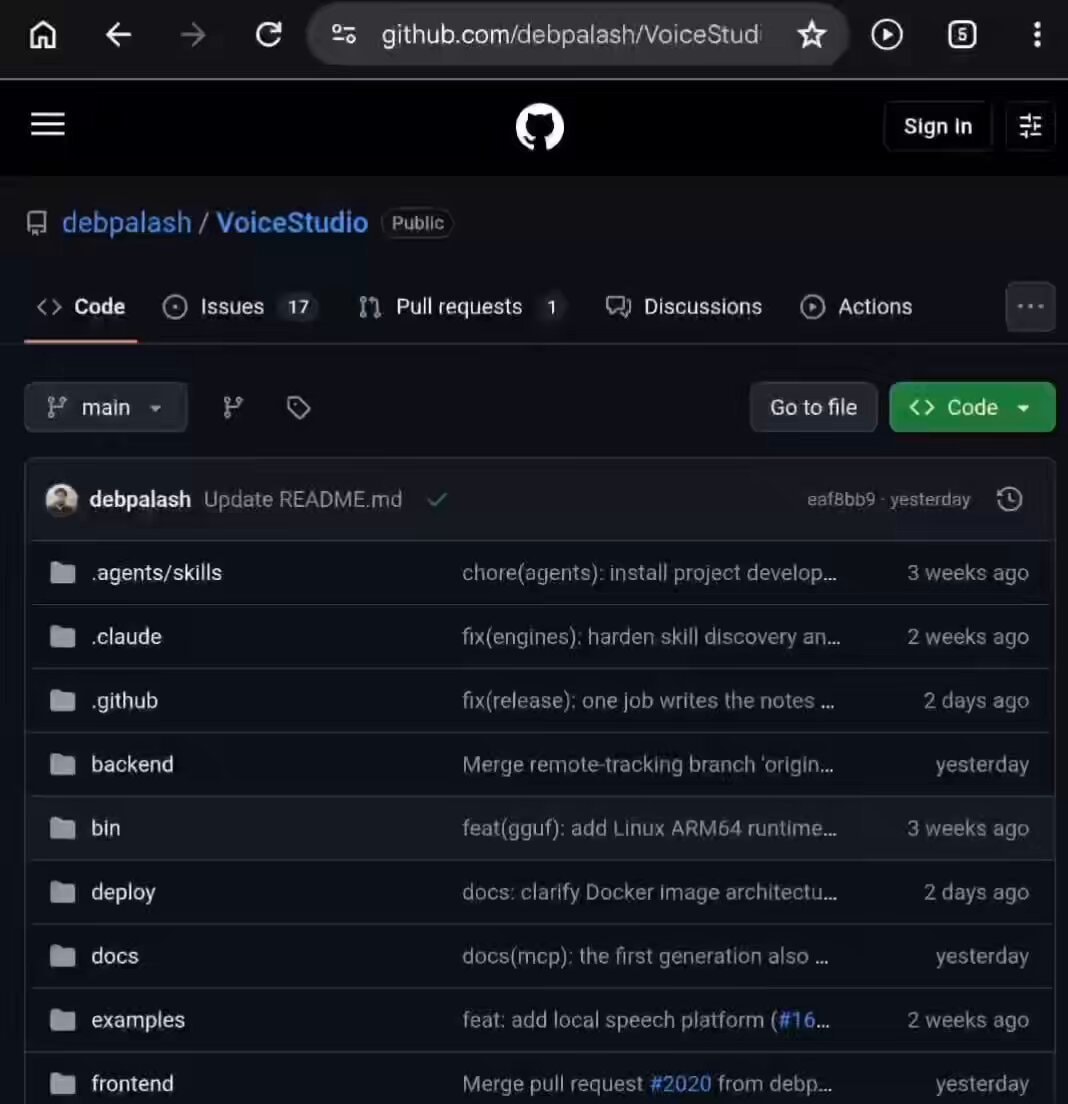
Task: Open commit hash eaf8bb9
Action: coord(841,499)
